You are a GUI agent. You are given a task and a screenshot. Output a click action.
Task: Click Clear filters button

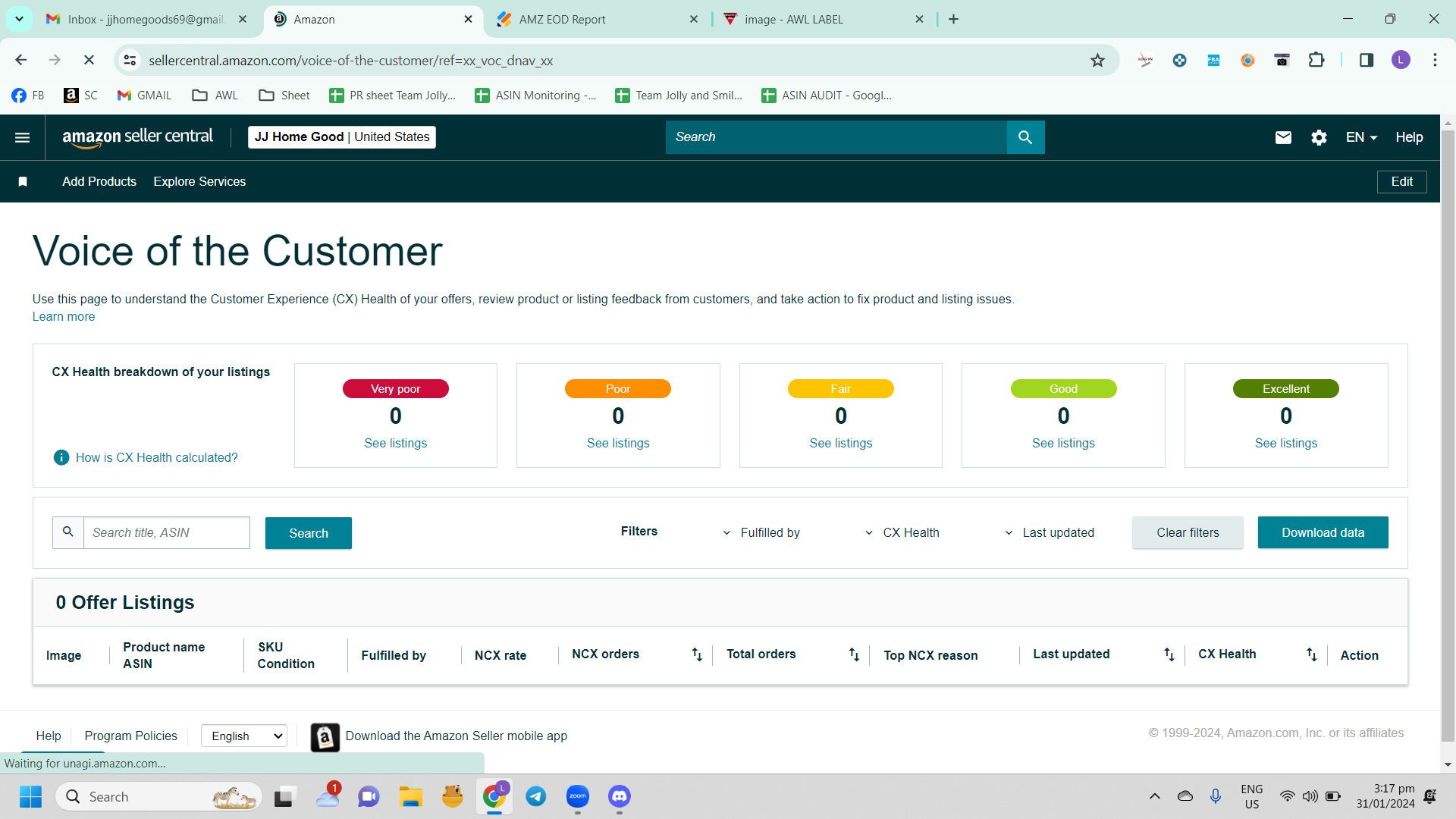1188,533
